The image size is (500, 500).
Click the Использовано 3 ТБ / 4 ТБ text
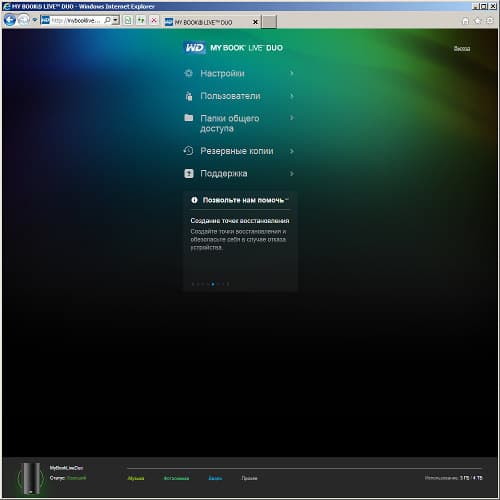pos(453,478)
